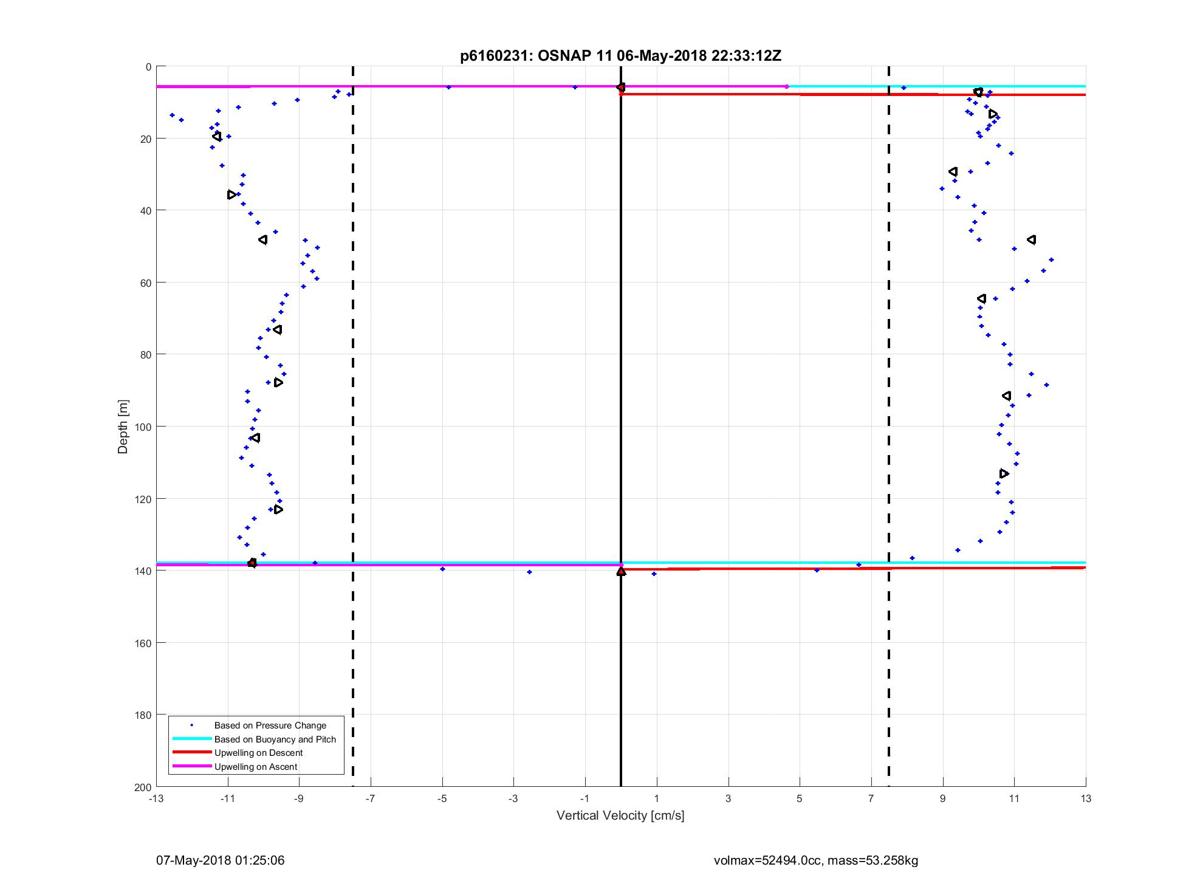
Task: Click the red legend line swatch
Action: [191, 753]
